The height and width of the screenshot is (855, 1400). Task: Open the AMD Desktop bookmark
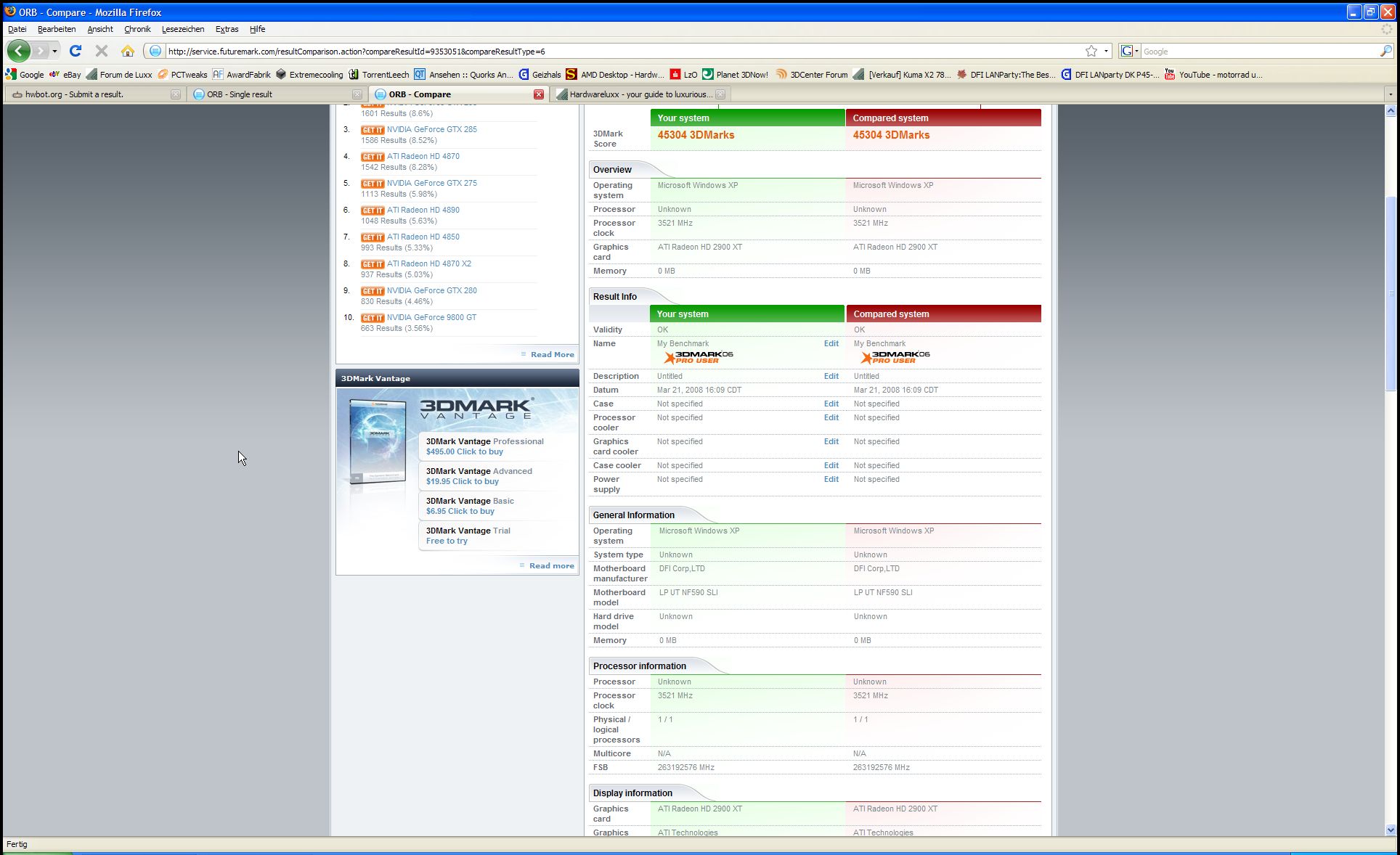[615, 74]
